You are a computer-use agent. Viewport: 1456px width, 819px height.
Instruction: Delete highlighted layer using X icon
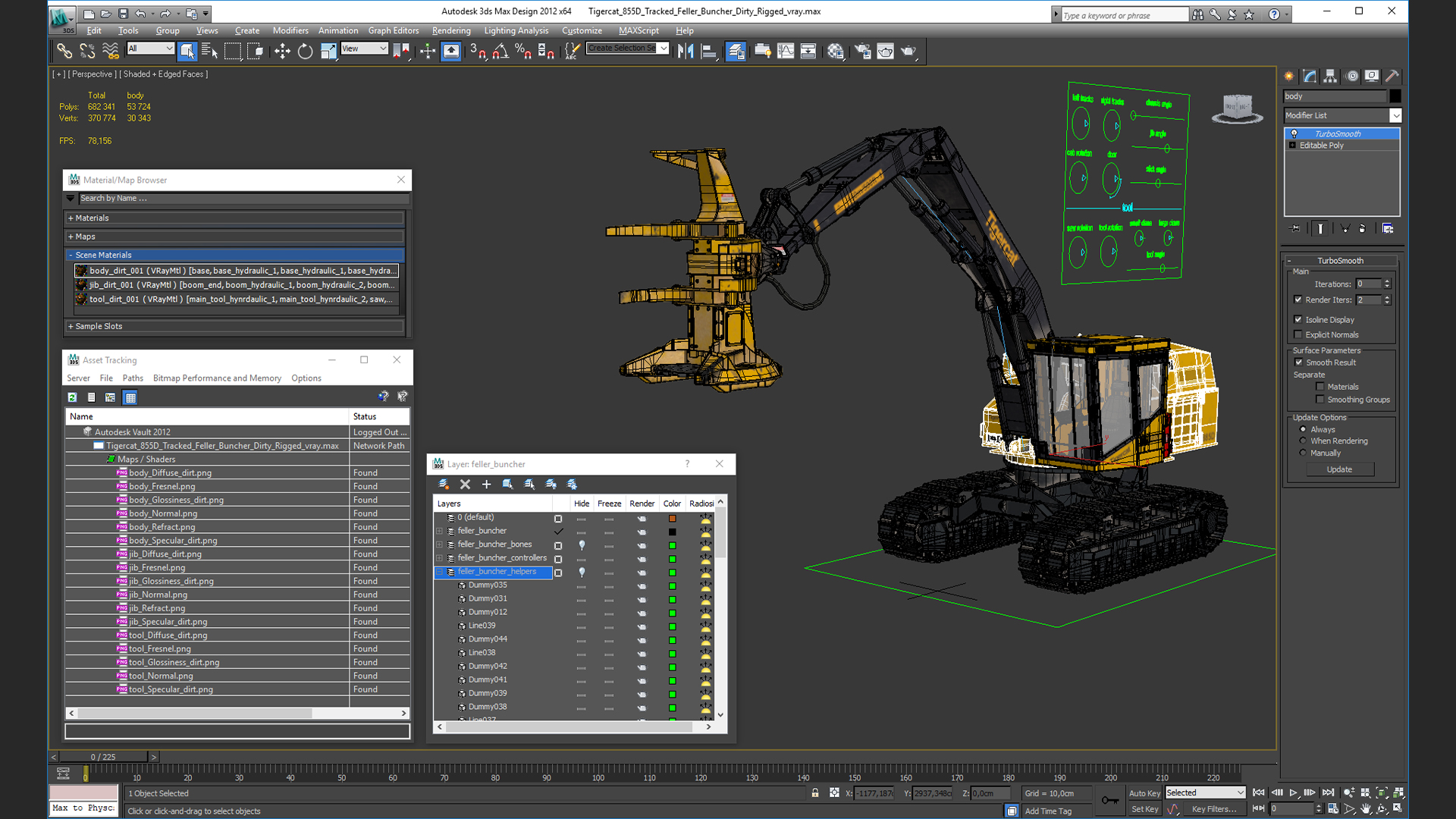click(x=465, y=484)
